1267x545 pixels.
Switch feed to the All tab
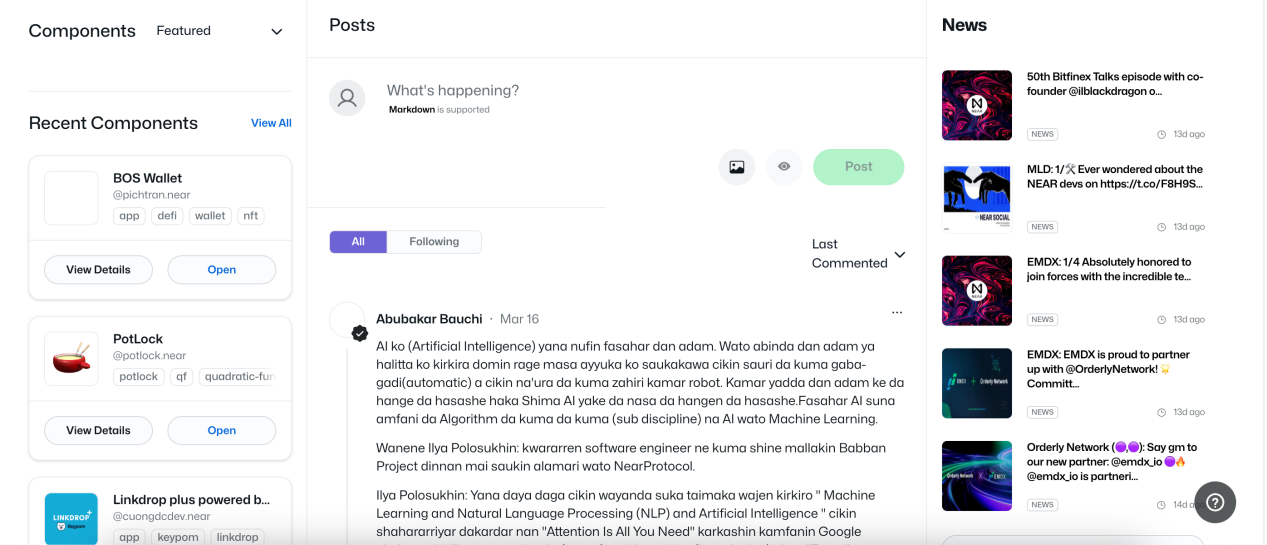358,242
